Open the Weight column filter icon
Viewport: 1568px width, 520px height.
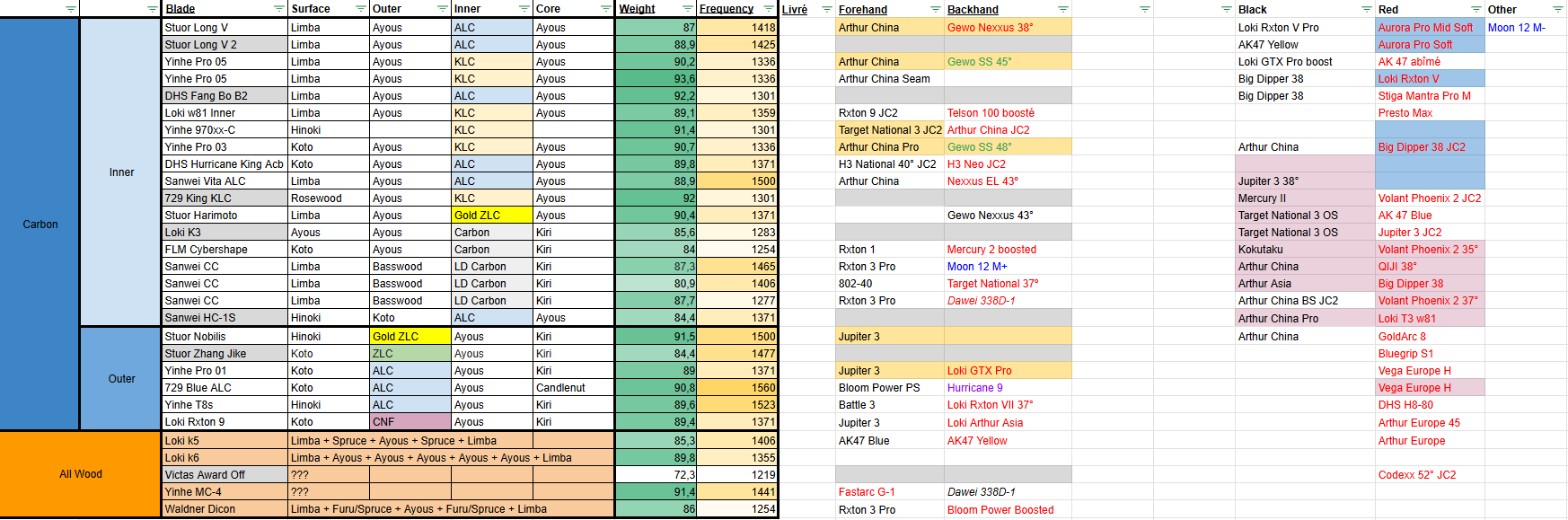(687, 9)
